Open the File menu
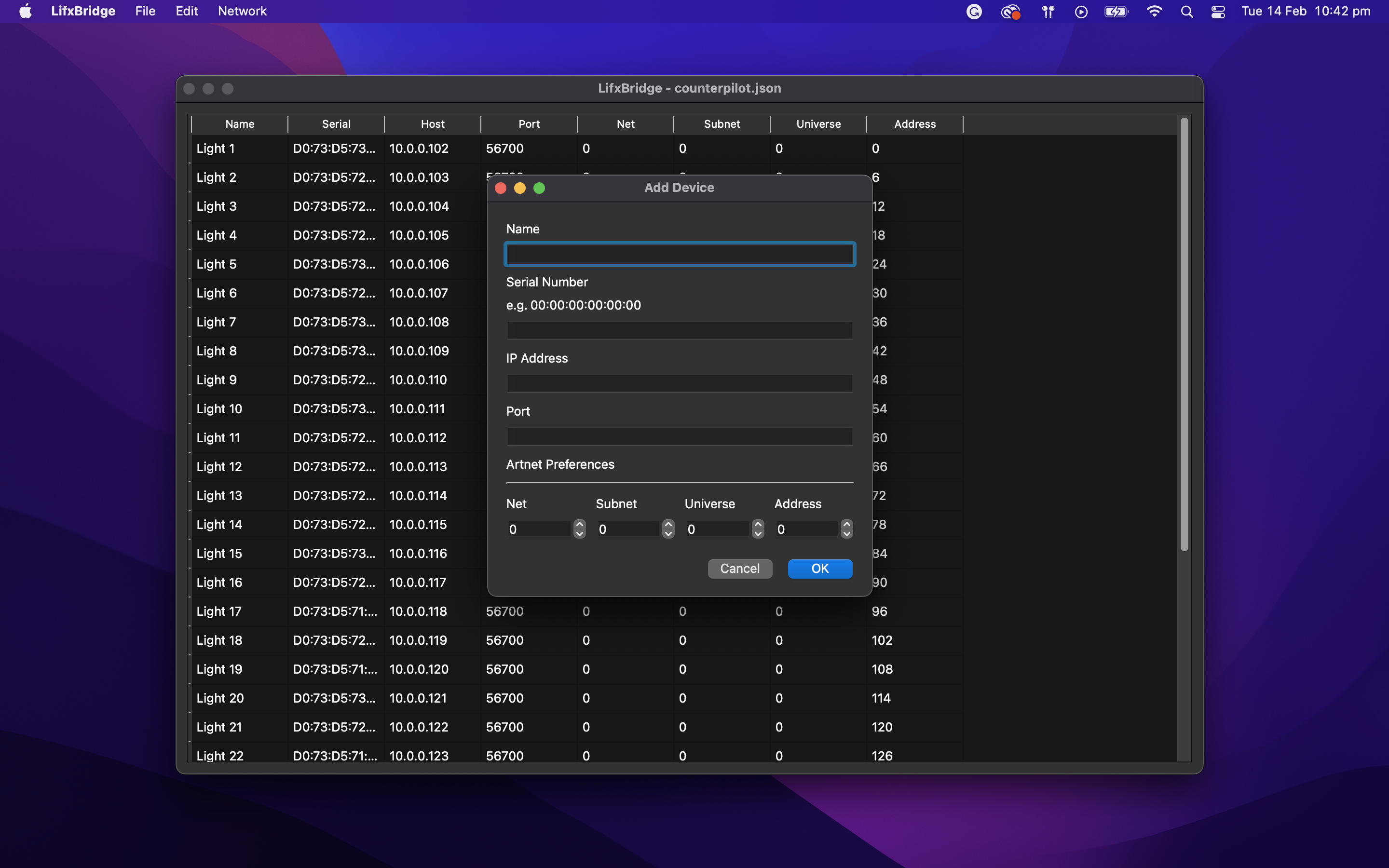This screenshot has width=1389, height=868. 145,11
